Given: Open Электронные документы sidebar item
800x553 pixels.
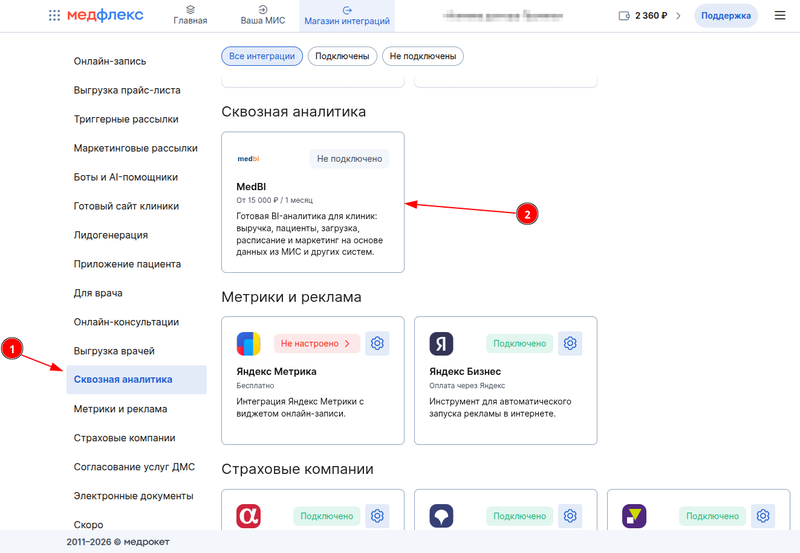Looking at the screenshot, I should point(133,496).
